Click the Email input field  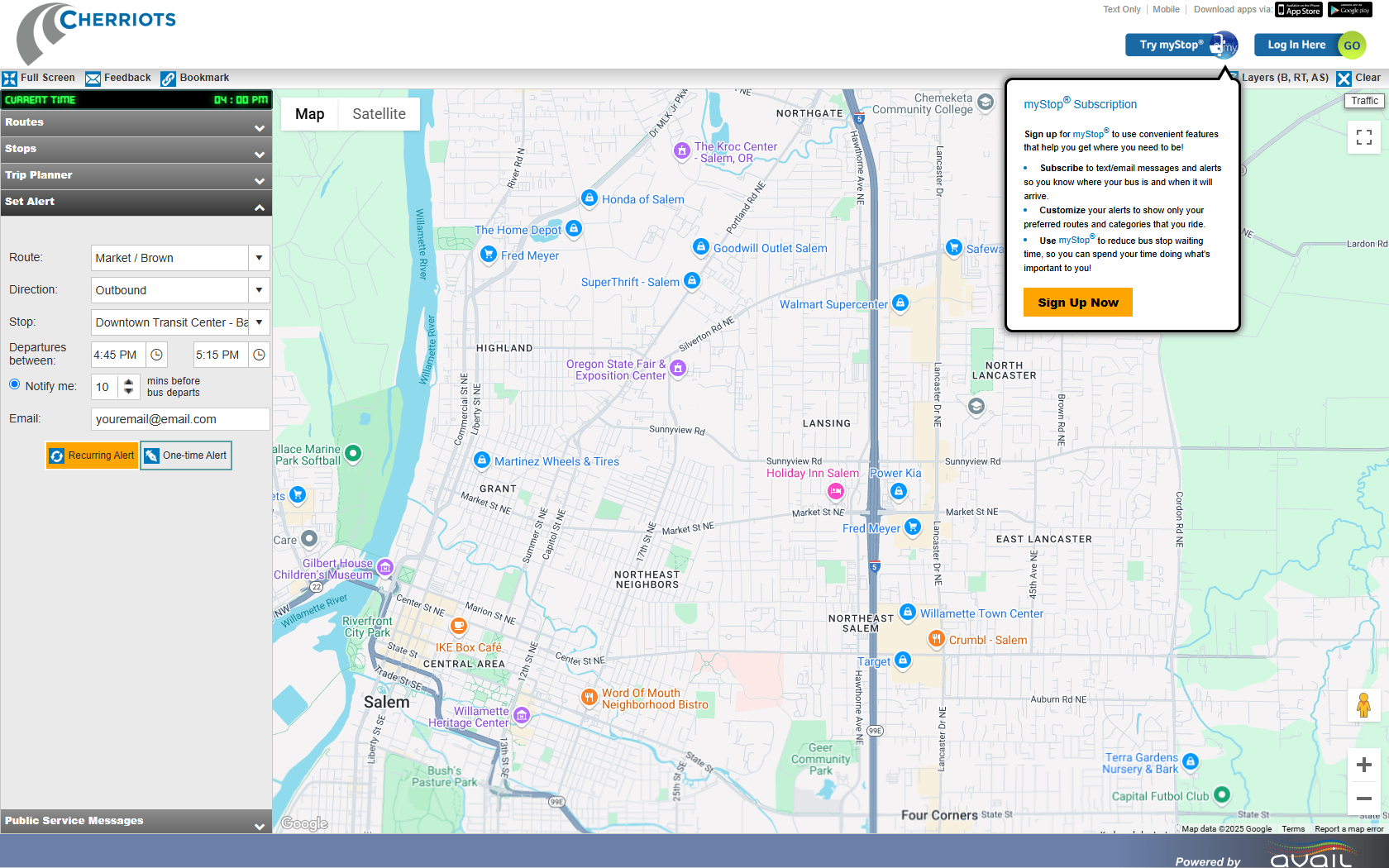(x=180, y=419)
